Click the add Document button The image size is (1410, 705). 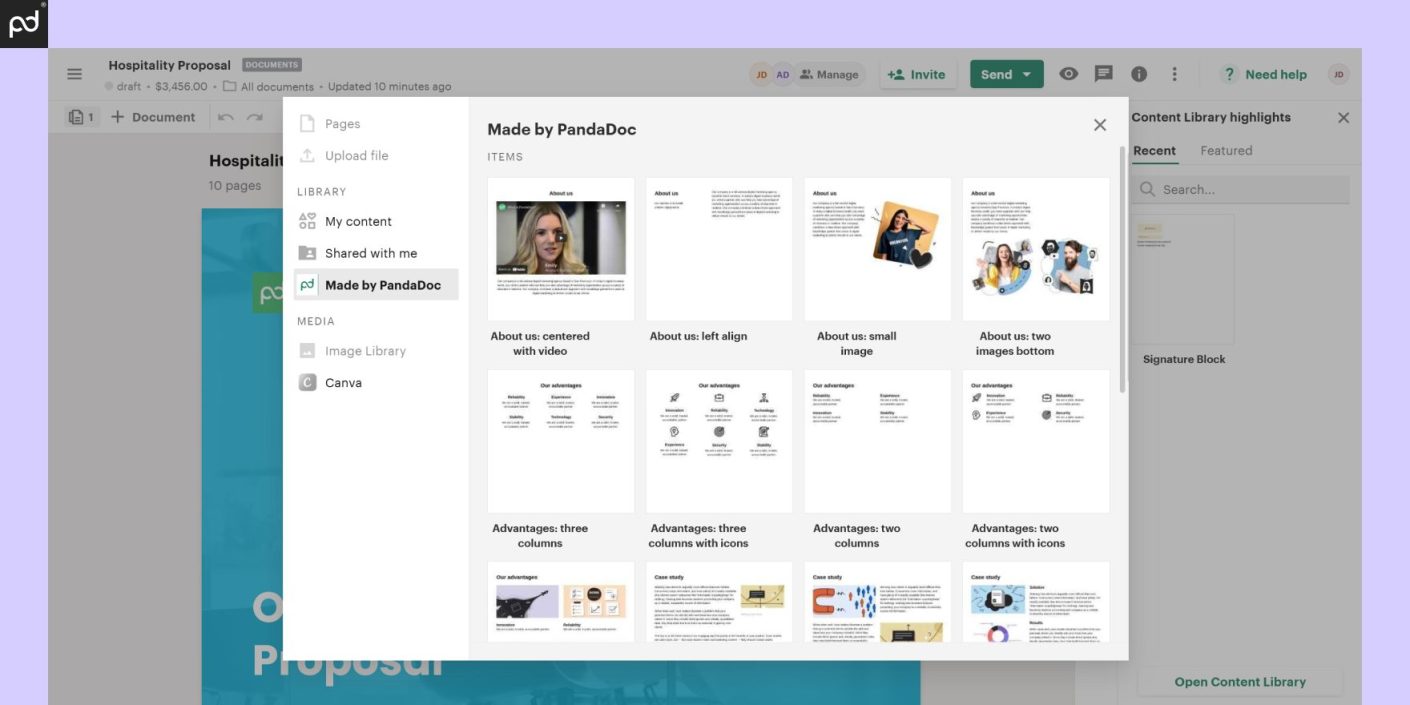(x=153, y=117)
